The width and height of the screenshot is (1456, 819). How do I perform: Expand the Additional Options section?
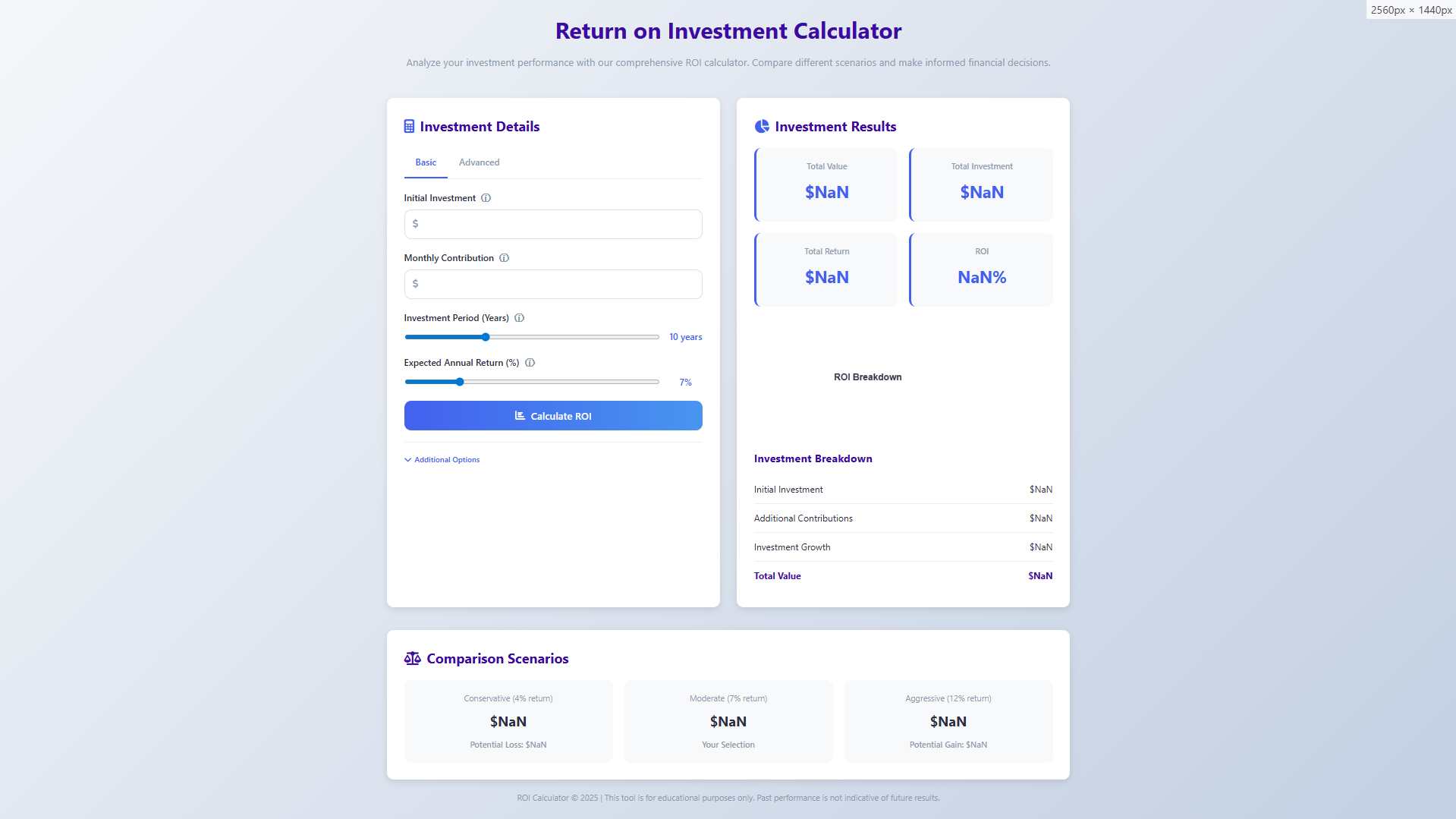[x=447, y=460]
